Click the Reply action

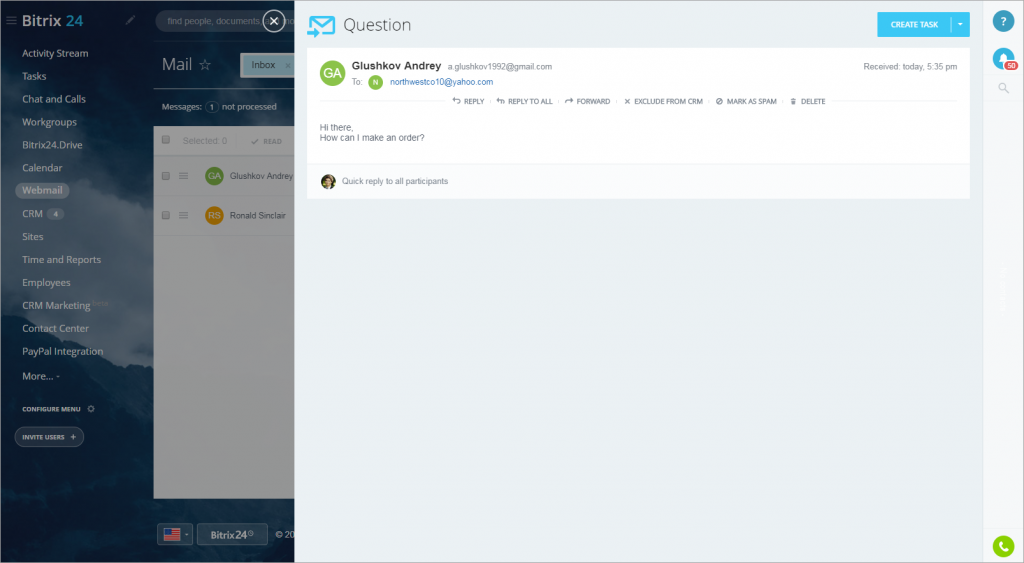tap(468, 101)
